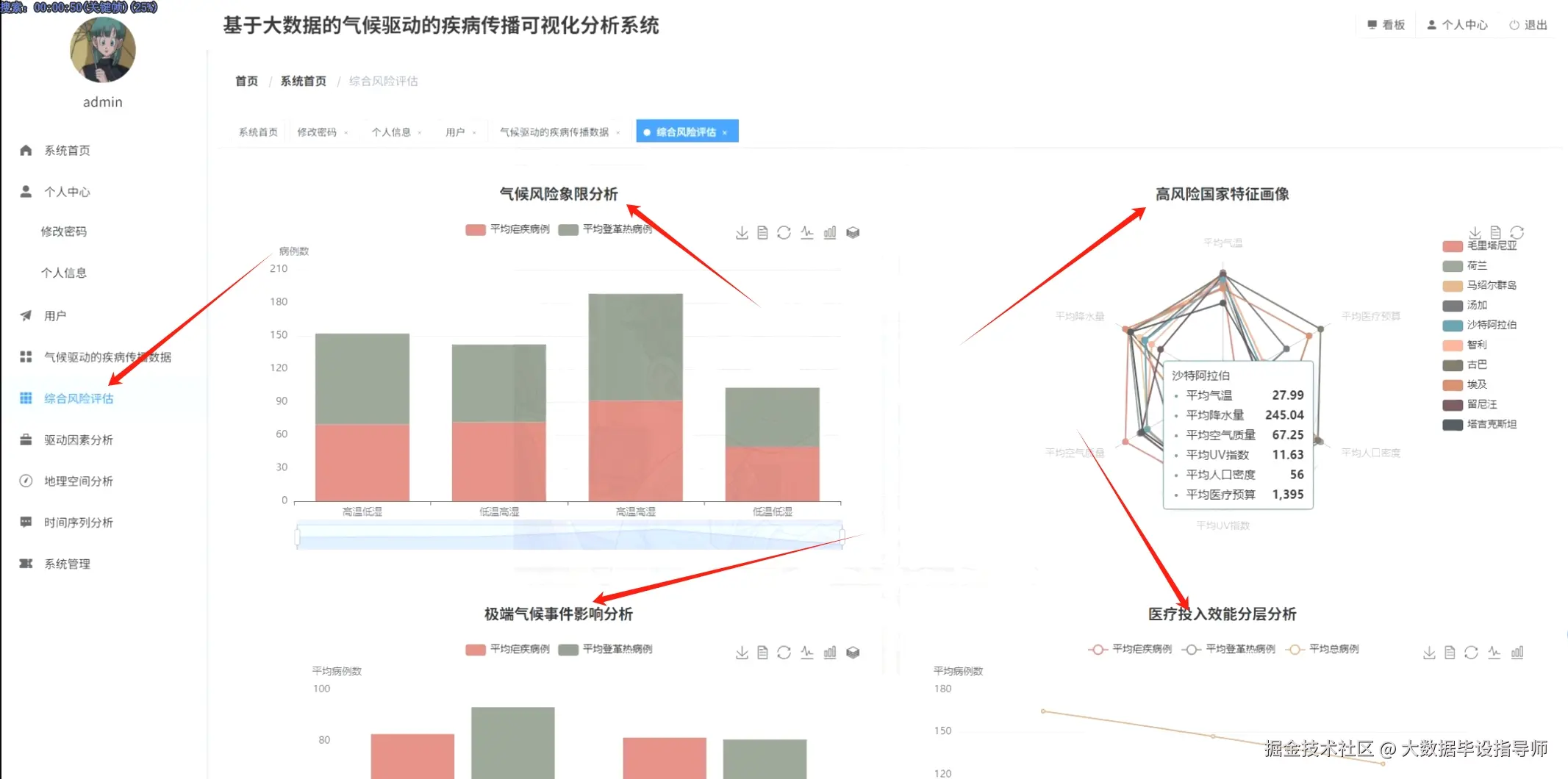Viewport: 1568px width, 779px height.
Task: Switch 气候风险象限分析 chart to bar type
Action: (x=830, y=233)
